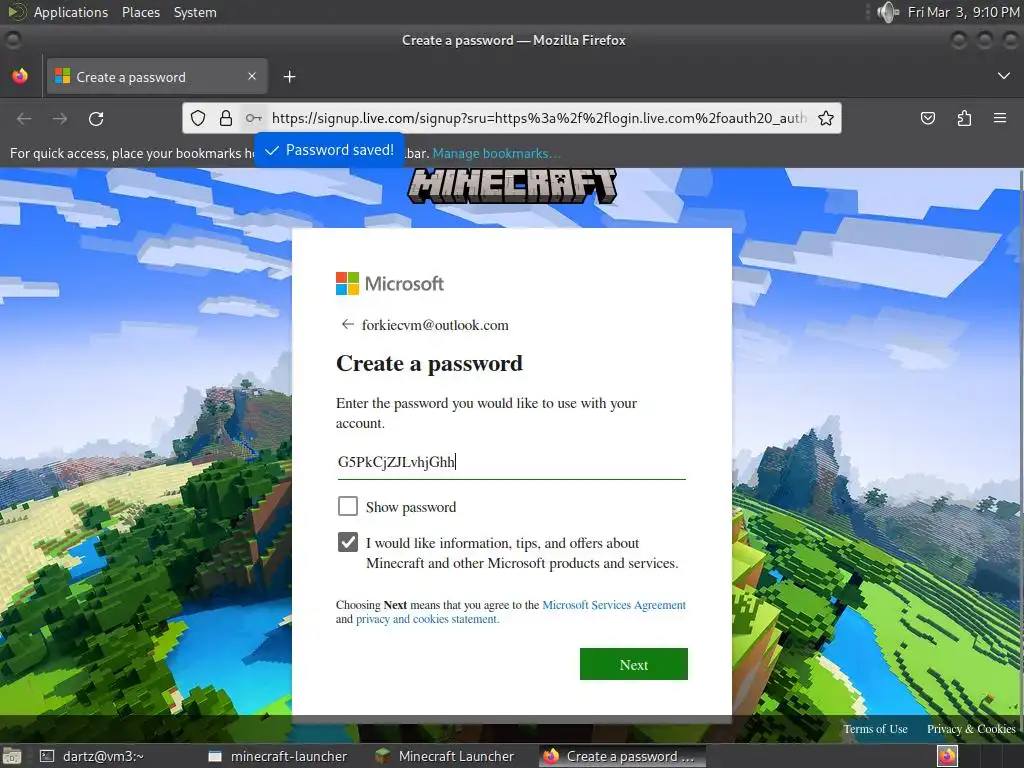
Task: Open the Terms of Use footer link
Action: (x=875, y=729)
